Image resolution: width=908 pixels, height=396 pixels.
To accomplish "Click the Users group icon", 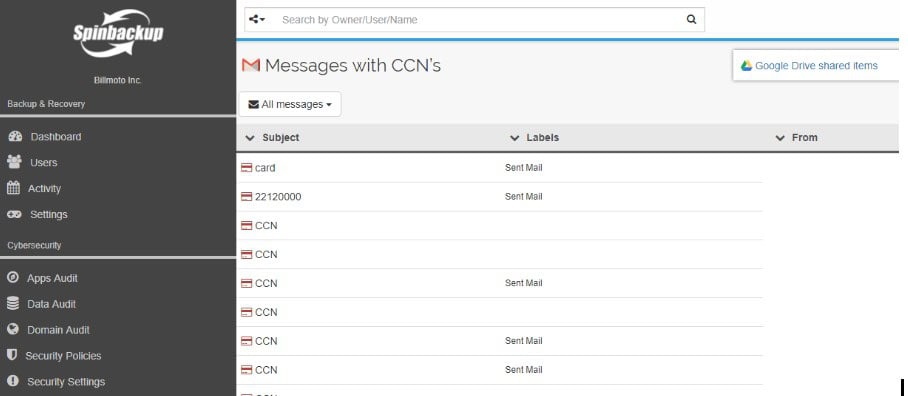I will pos(14,162).
